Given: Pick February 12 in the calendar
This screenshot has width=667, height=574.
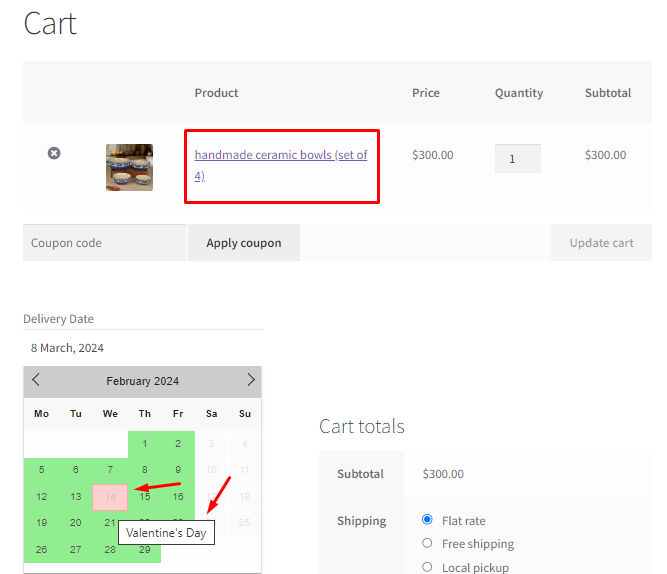Looking at the screenshot, I should [41, 497].
